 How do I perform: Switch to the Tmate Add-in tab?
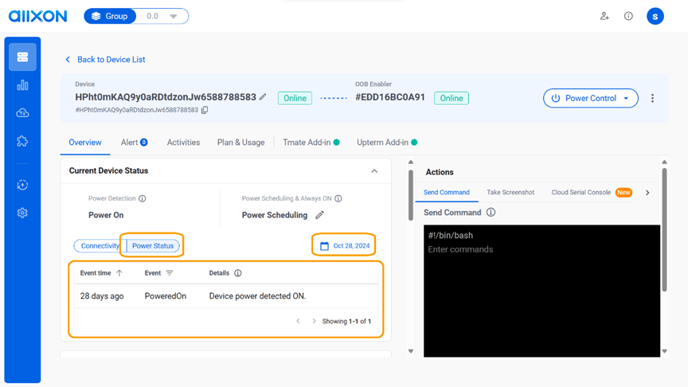311,143
